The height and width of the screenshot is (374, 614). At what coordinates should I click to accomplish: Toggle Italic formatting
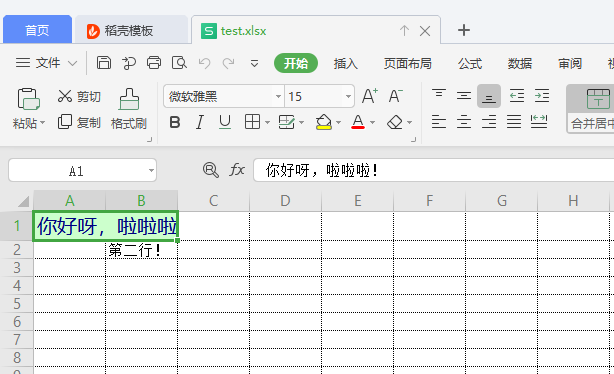click(x=200, y=123)
